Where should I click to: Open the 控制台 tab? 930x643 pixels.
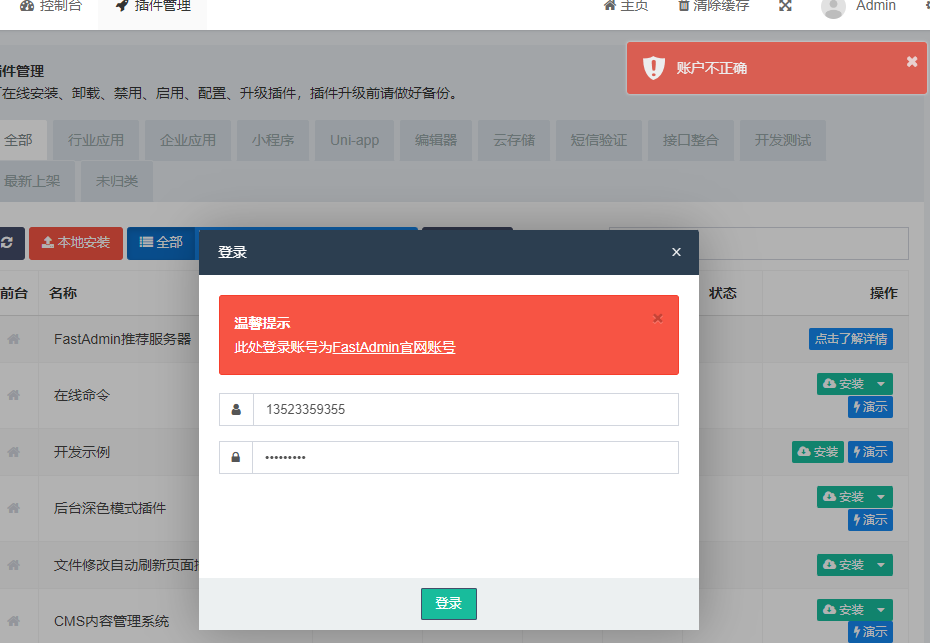pyautogui.click(x=50, y=7)
